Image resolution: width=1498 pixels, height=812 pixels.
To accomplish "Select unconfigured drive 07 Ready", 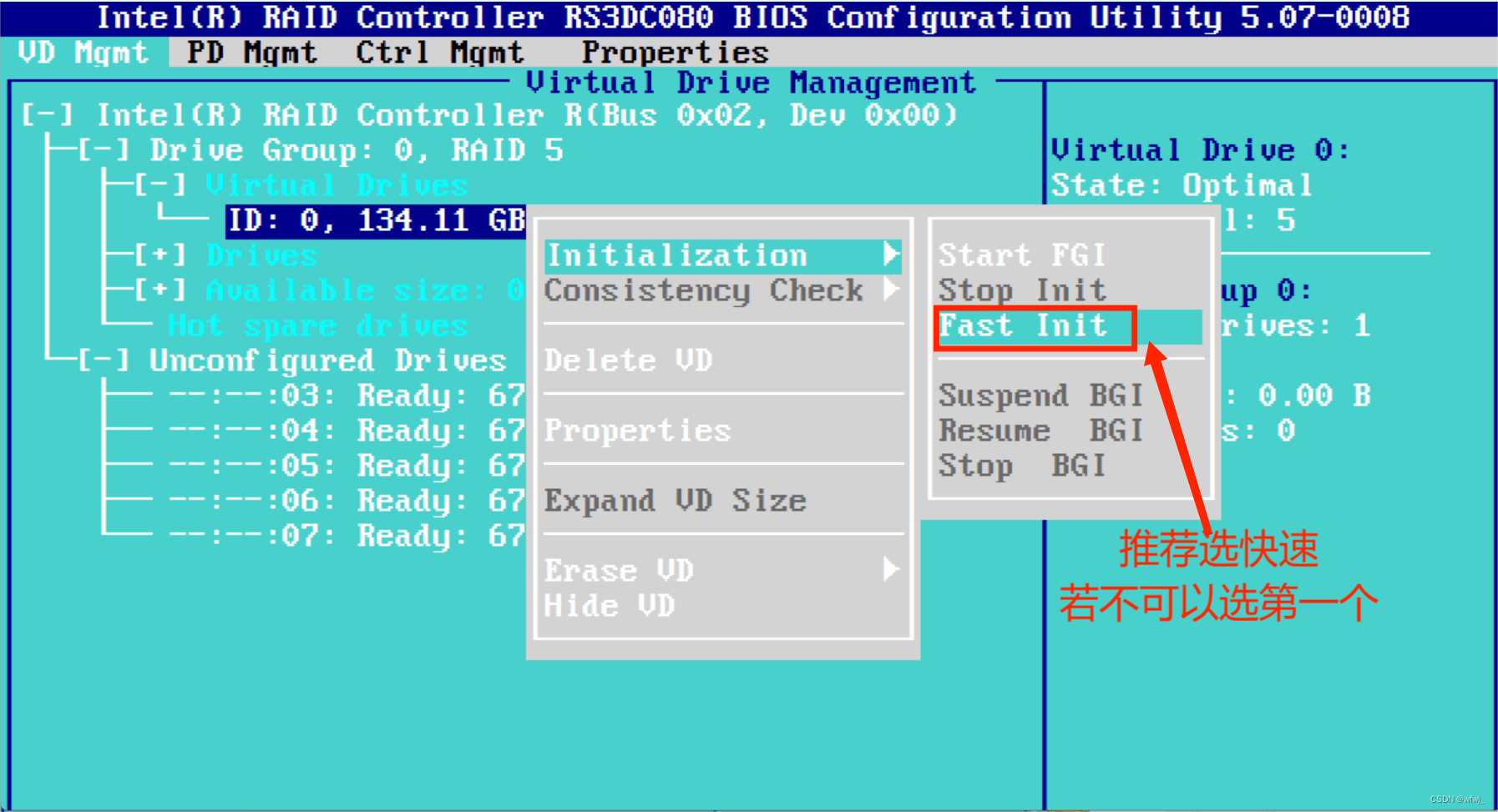I will pyautogui.click(x=347, y=536).
